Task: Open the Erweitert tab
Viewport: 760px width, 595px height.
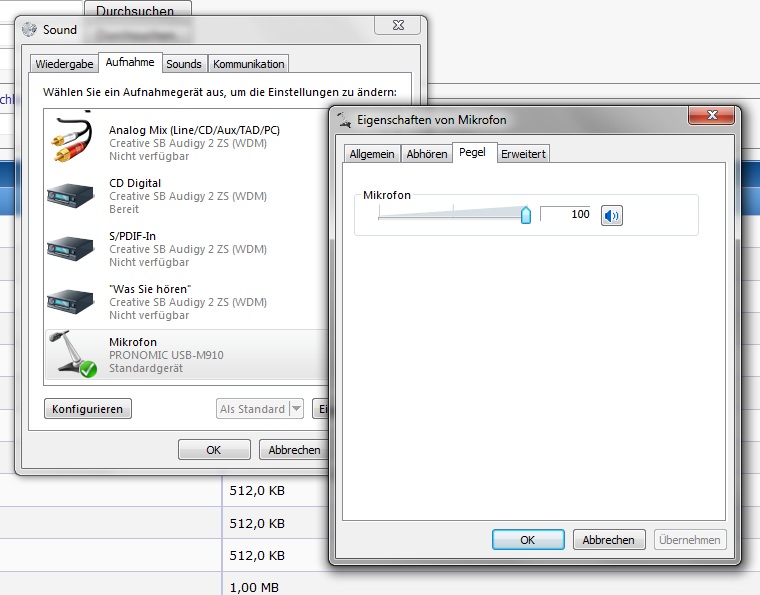Action: 523,154
